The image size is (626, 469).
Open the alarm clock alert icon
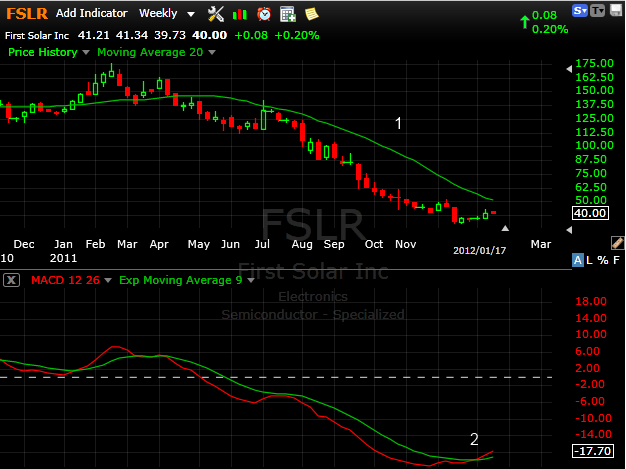pyautogui.click(x=264, y=14)
